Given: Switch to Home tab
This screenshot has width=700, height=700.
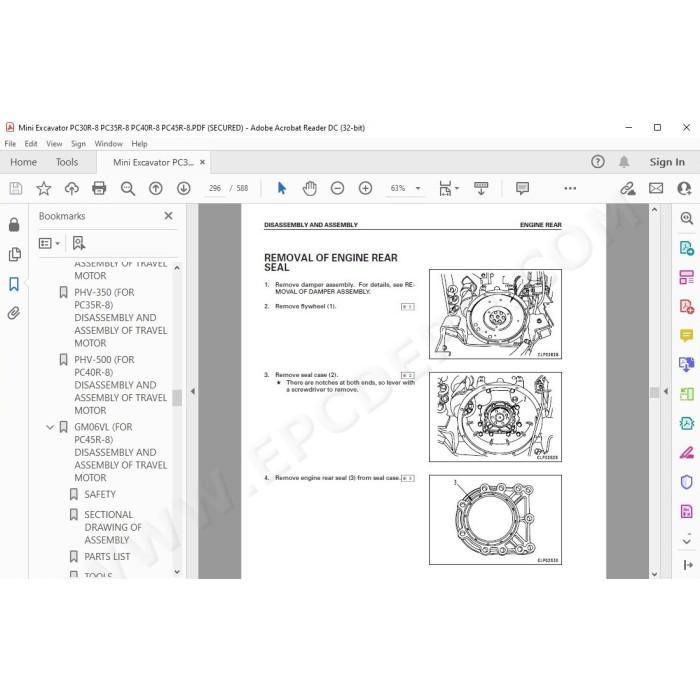Looking at the screenshot, I should click(23, 162).
